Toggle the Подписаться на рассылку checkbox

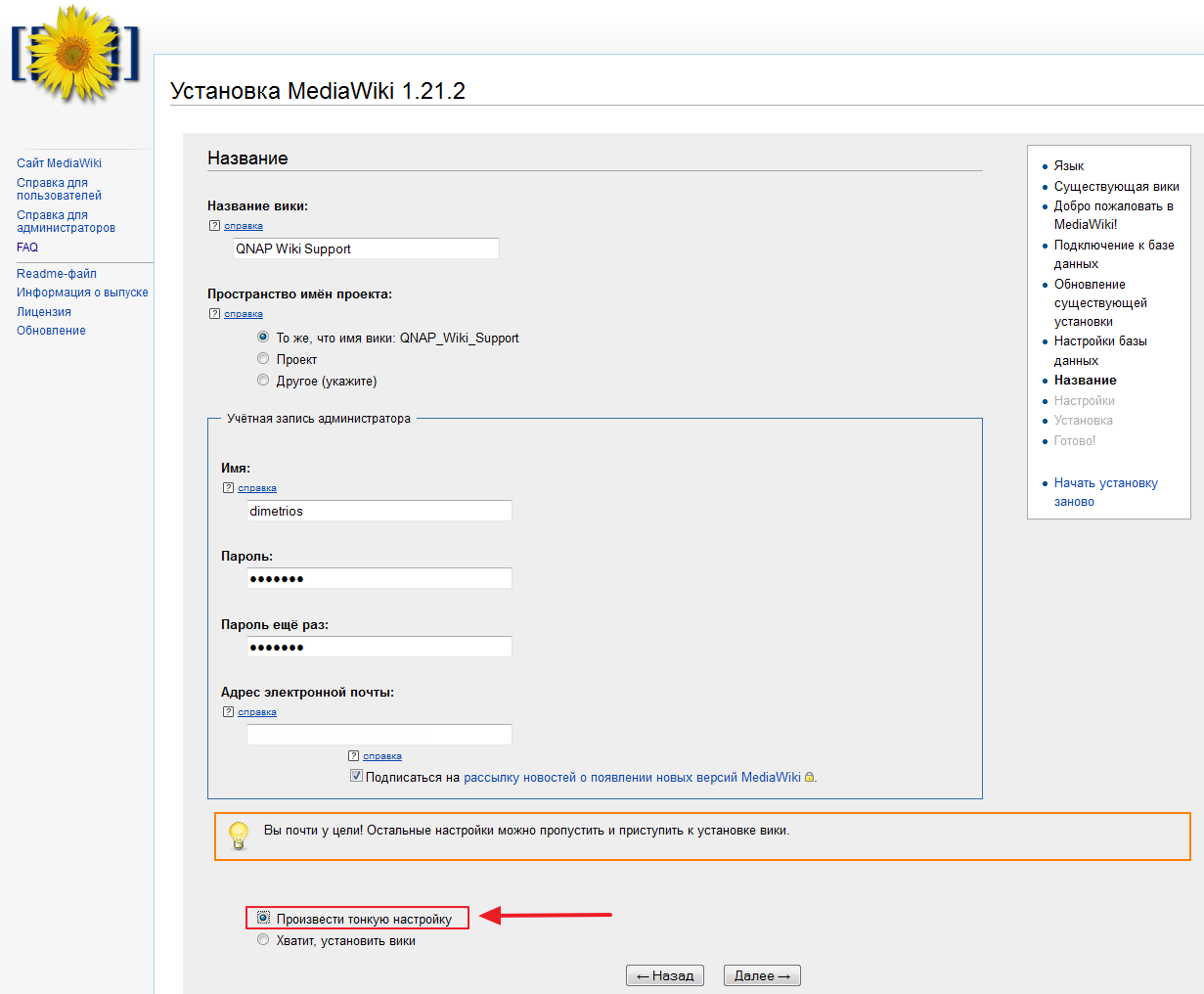point(356,776)
